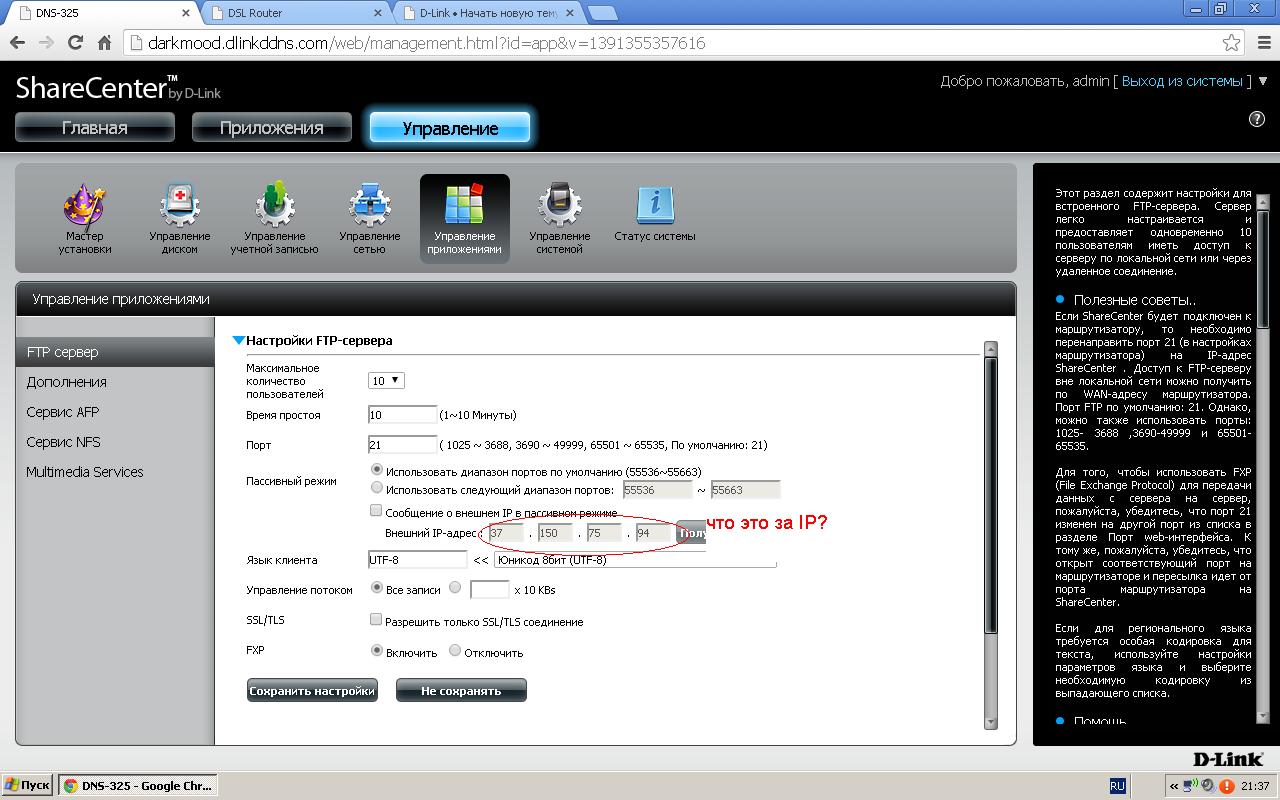Click the Сохранить настройки button
The width and height of the screenshot is (1280, 800).
coord(312,690)
